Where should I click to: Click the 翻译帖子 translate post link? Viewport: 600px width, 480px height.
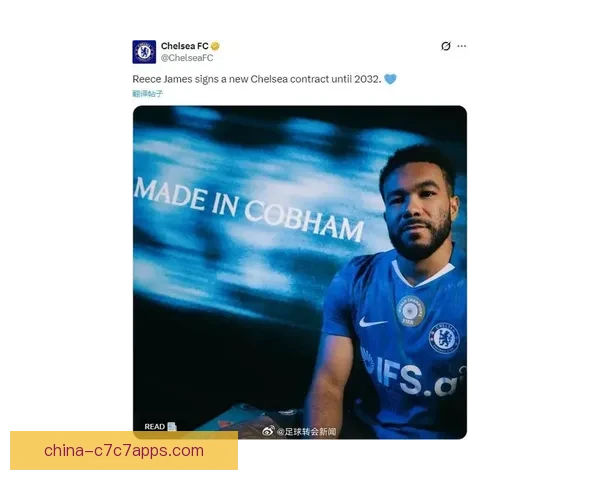[147, 94]
